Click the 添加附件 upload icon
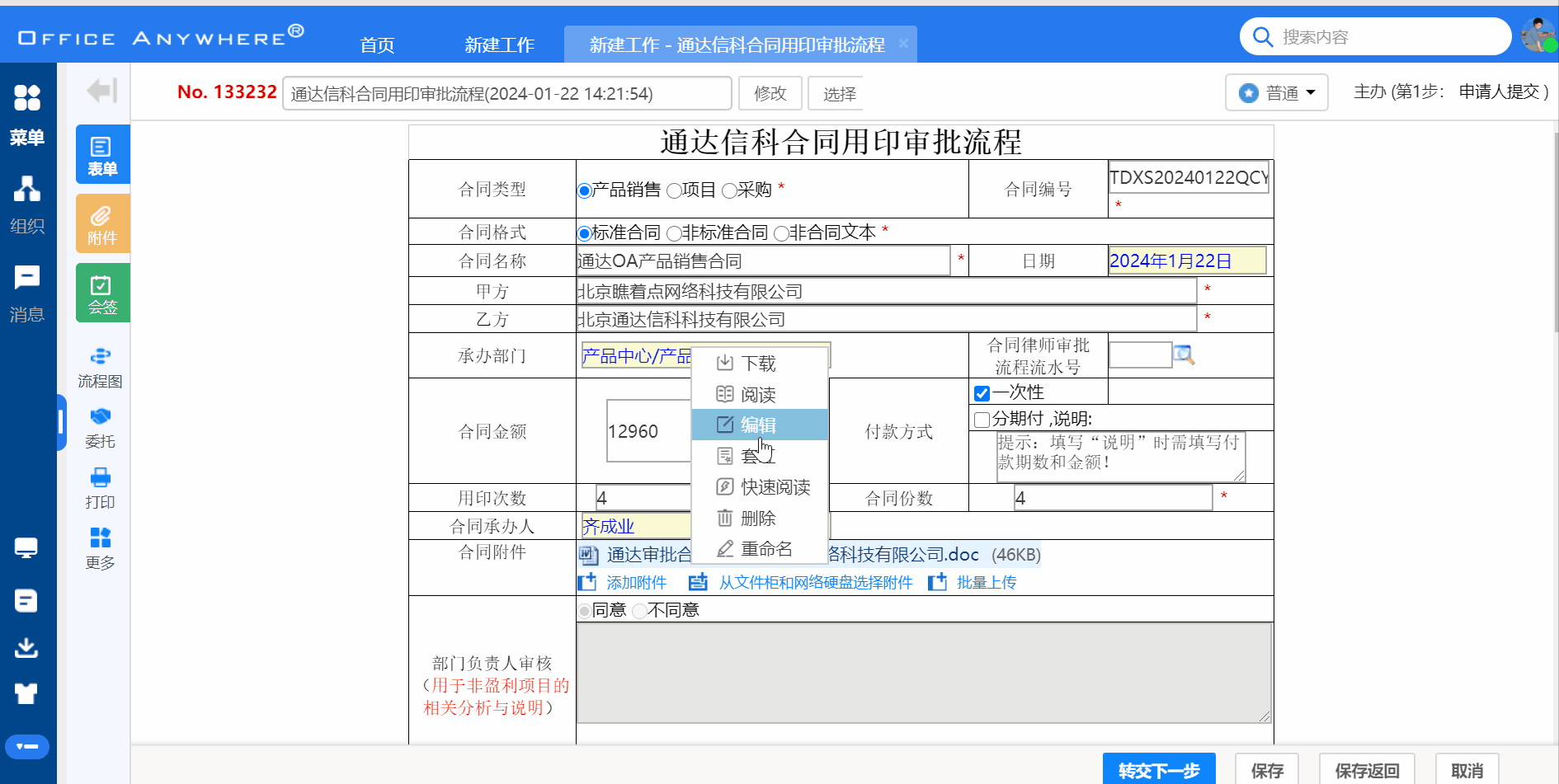 pyautogui.click(x=587, y=582)
